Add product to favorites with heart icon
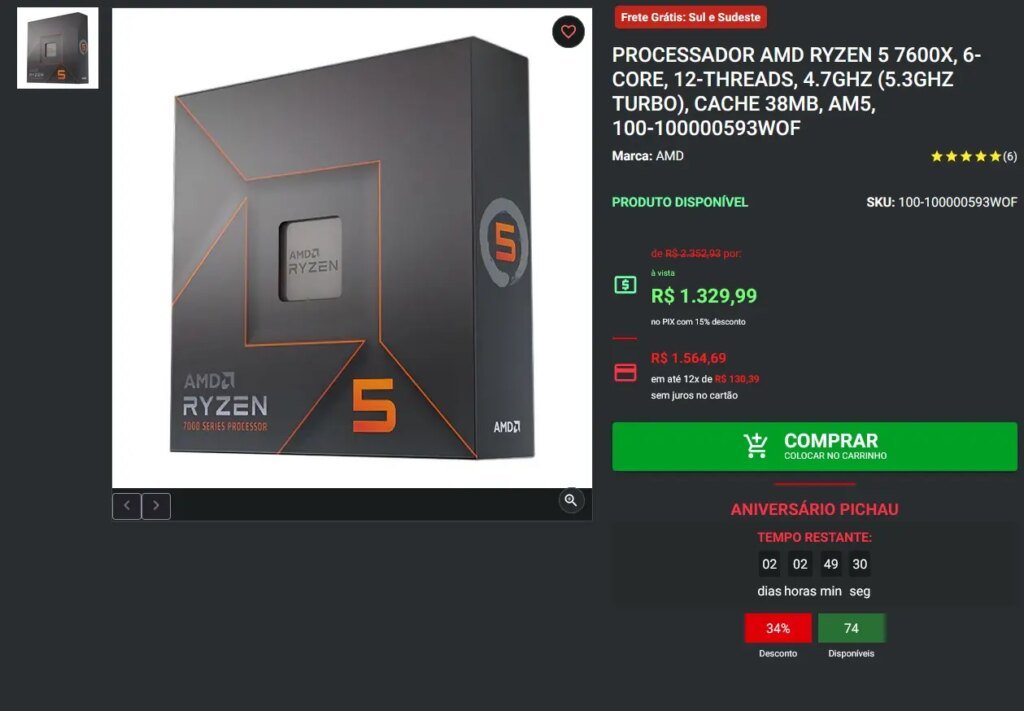The width and height of the screenshot is (1024, 711). tap(568, 31)
